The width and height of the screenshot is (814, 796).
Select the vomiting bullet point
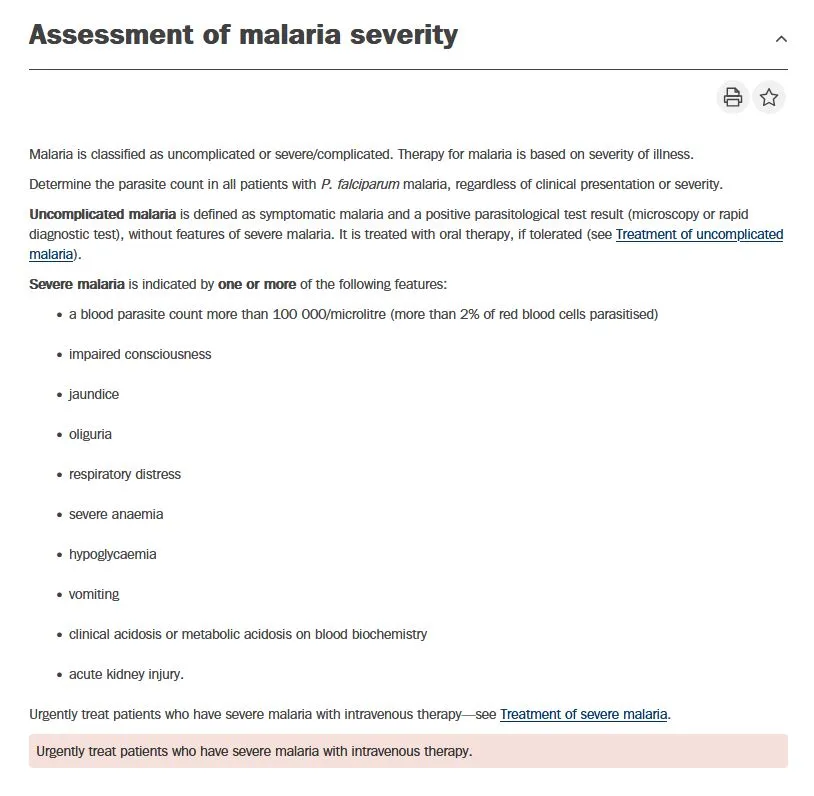(x=94, y=594)
